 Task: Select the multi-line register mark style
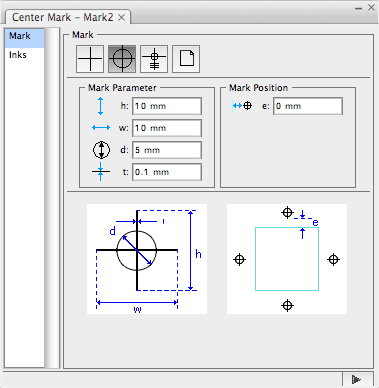(154, 59)
